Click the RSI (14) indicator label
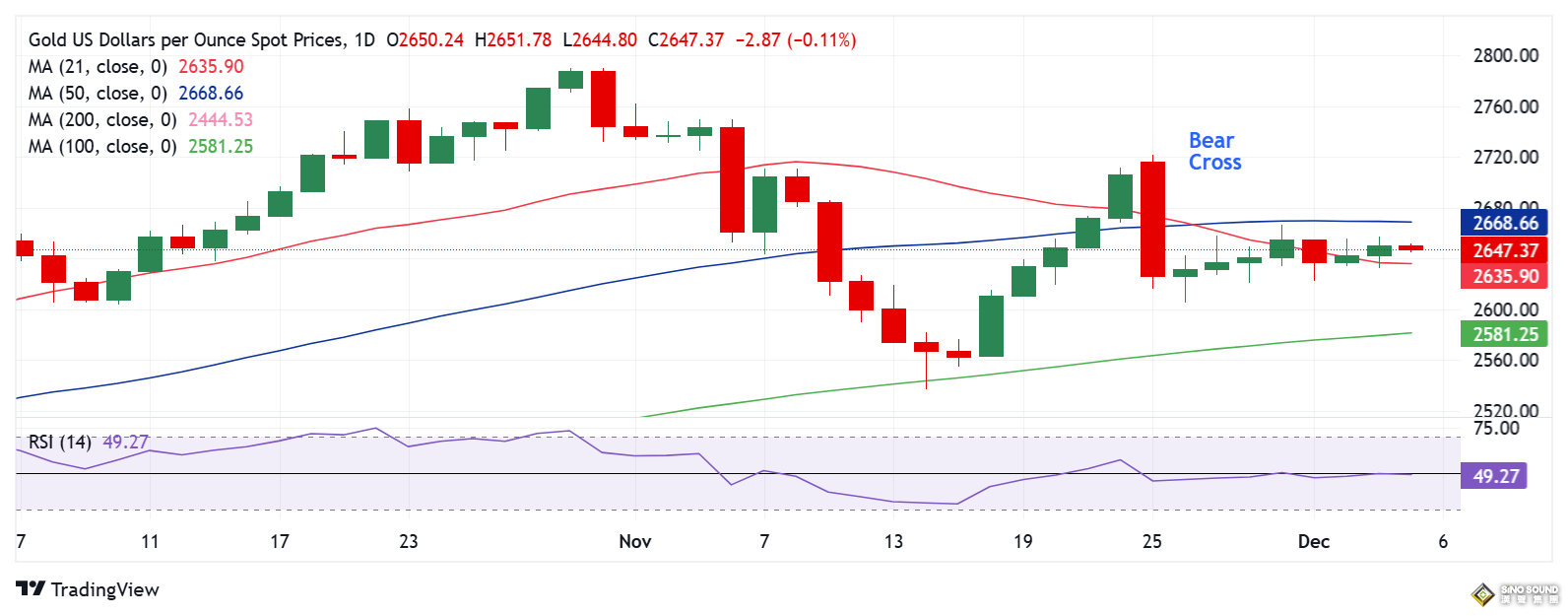The image size is (1568, 616). pos(59,443)
